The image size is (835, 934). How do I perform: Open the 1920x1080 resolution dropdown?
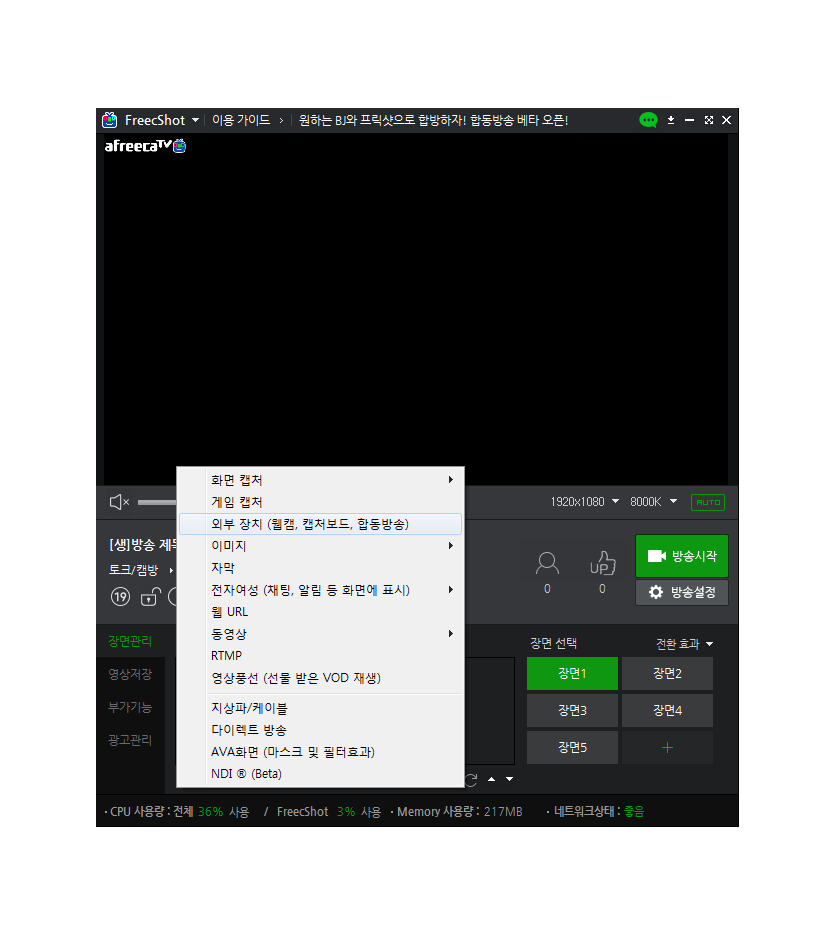click(x=584, y=502)
